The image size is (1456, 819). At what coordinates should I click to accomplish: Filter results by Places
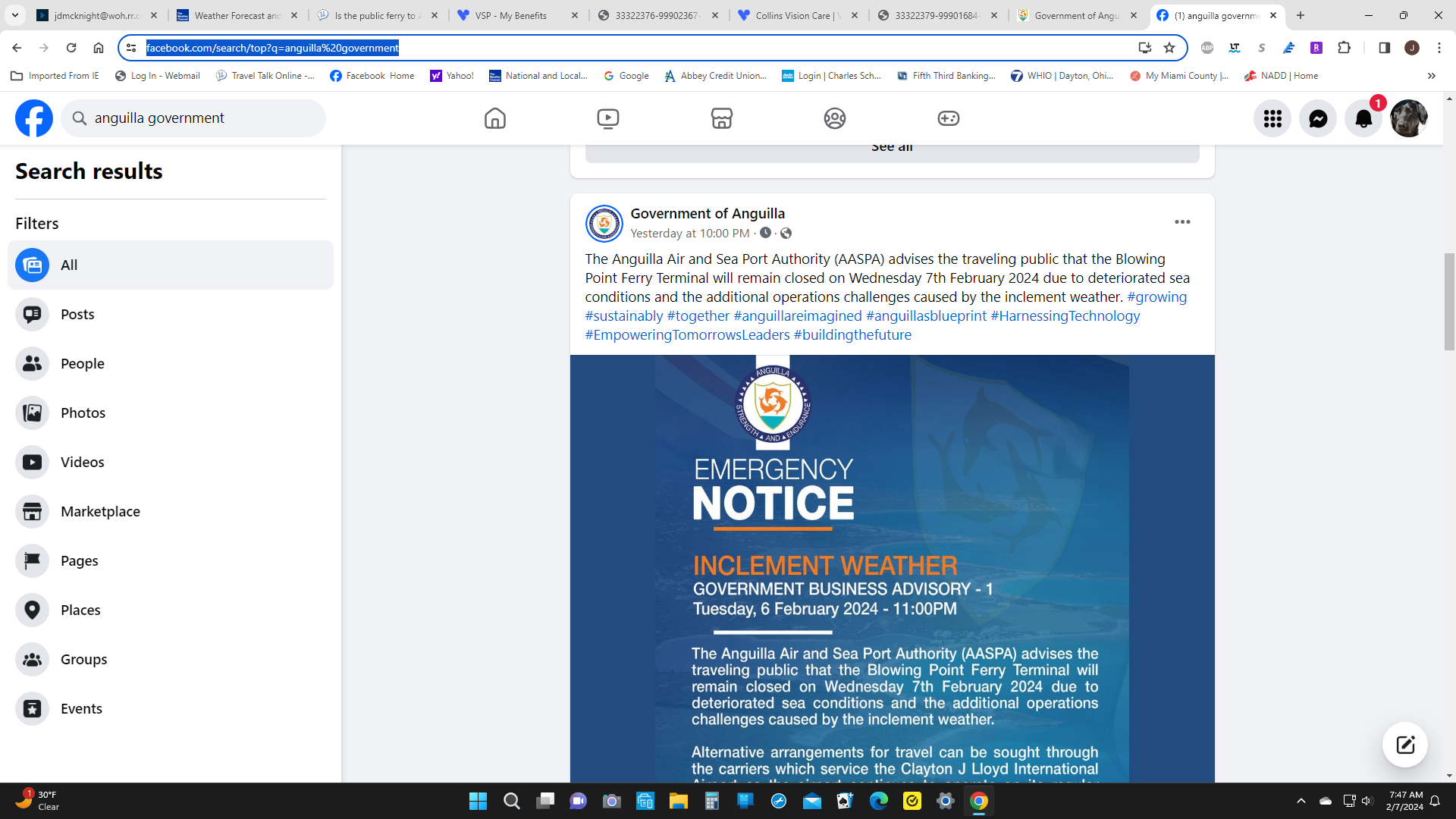click(x=171, y=610)
